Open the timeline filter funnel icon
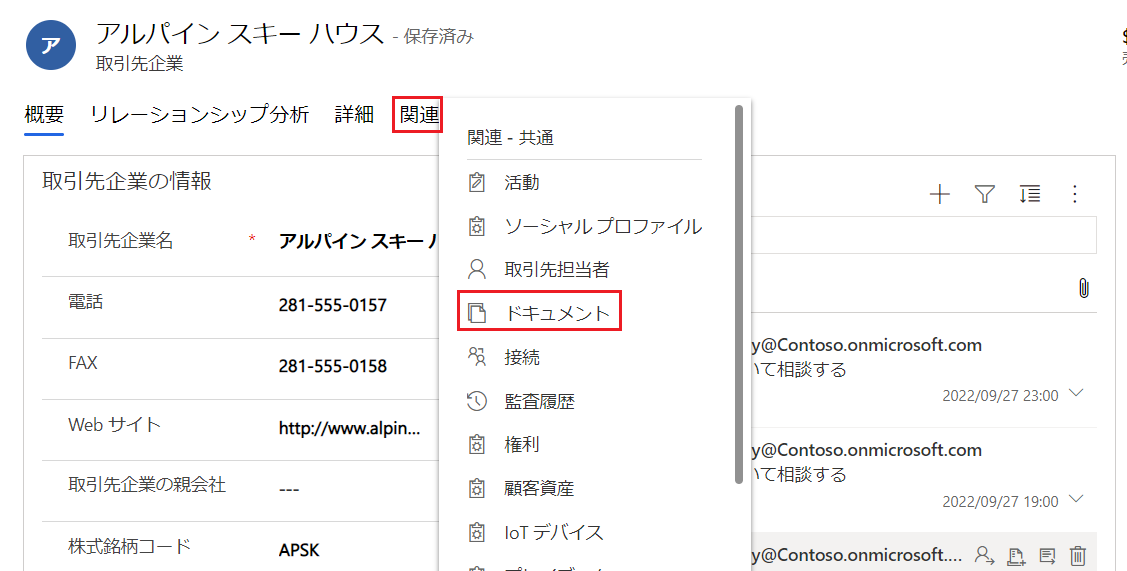This screenshot has height=571, width=1127. point(985,194)
